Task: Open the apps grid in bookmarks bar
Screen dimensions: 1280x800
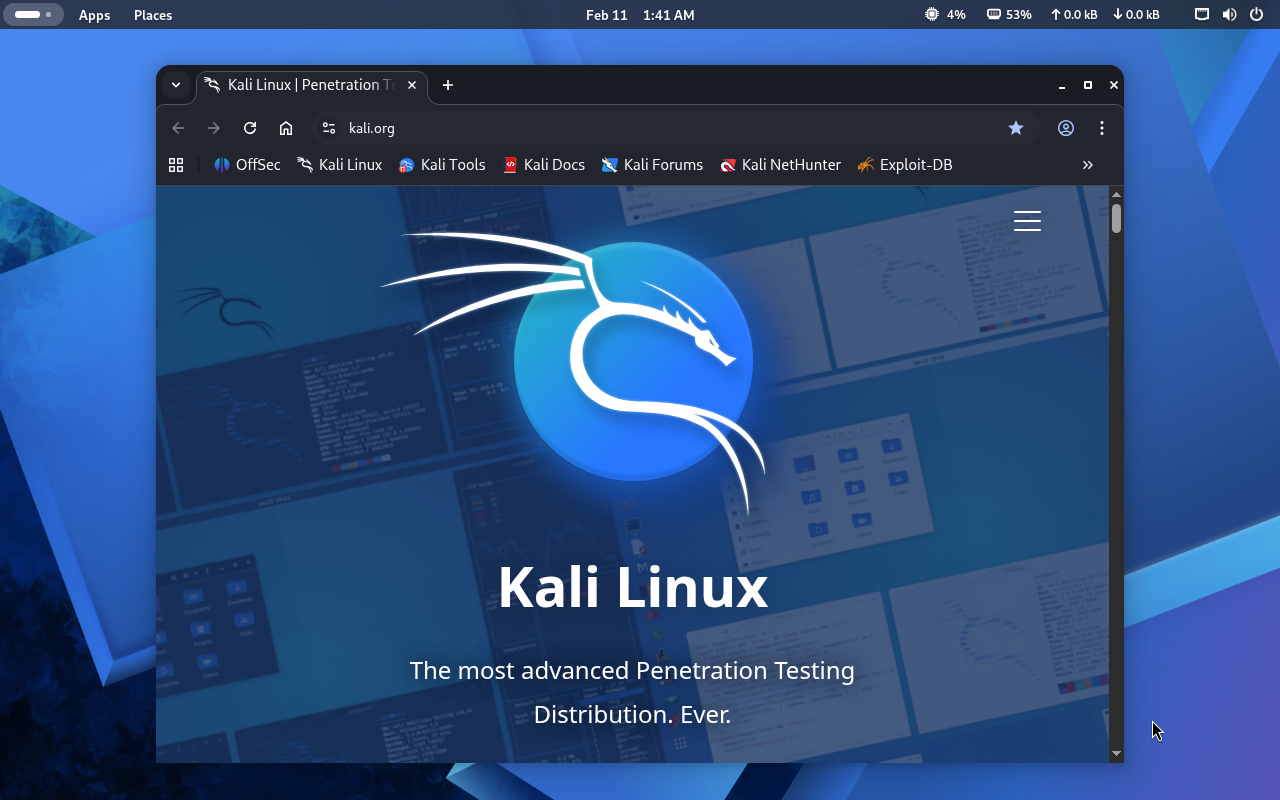Action: pos(176,165)
